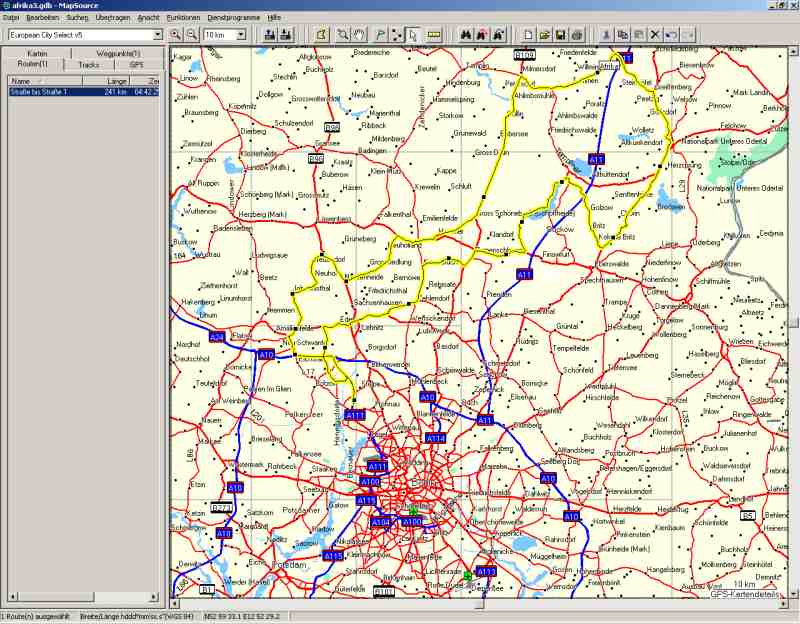
Task: Click the open file folder icon
Action: coord(545,35)
